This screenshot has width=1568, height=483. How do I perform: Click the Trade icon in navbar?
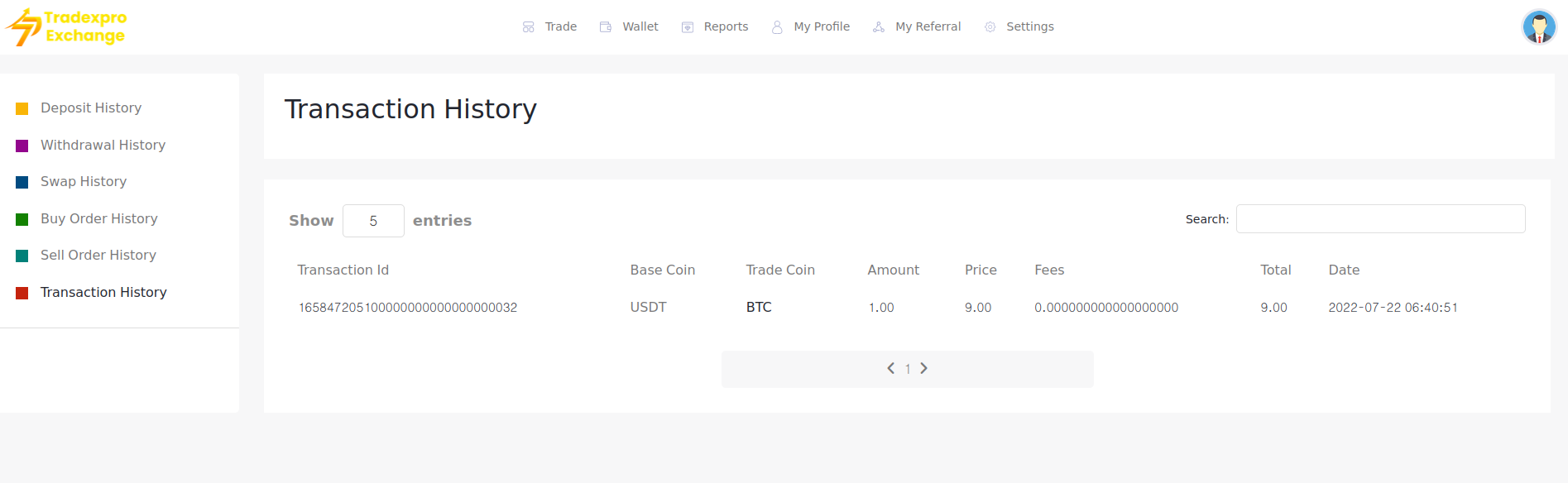tap(529, 27)
